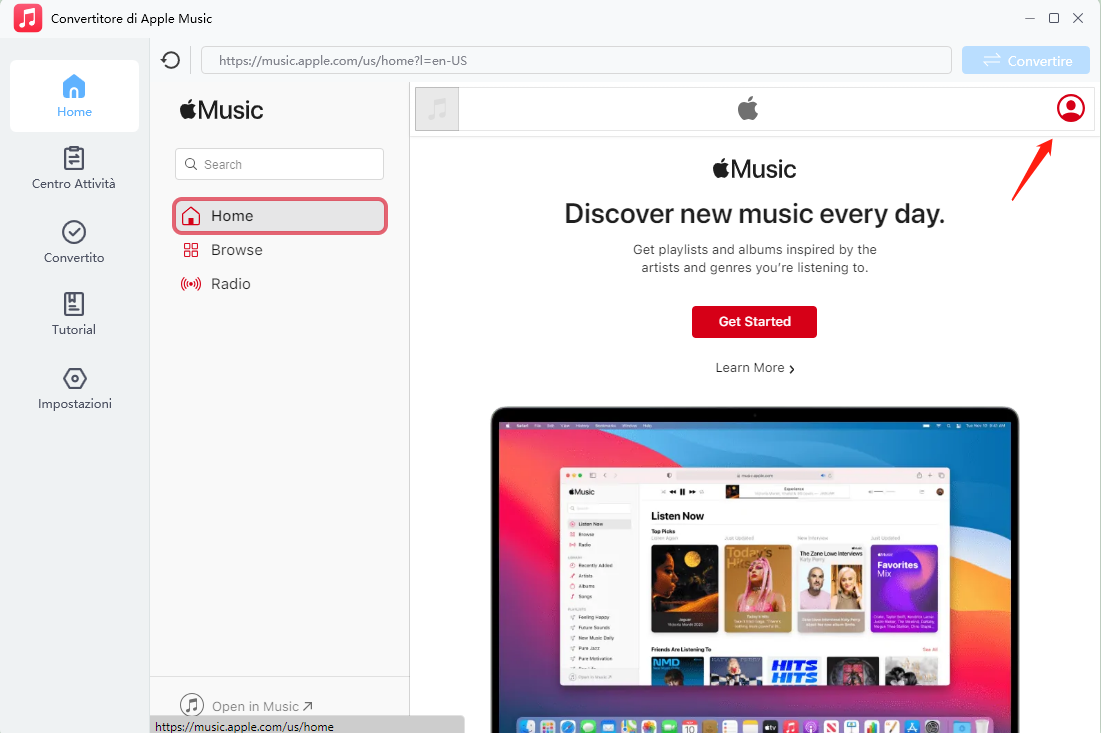Select Radio in Apple Music menu
This screenshot has height=733, width=1101.
230,284
